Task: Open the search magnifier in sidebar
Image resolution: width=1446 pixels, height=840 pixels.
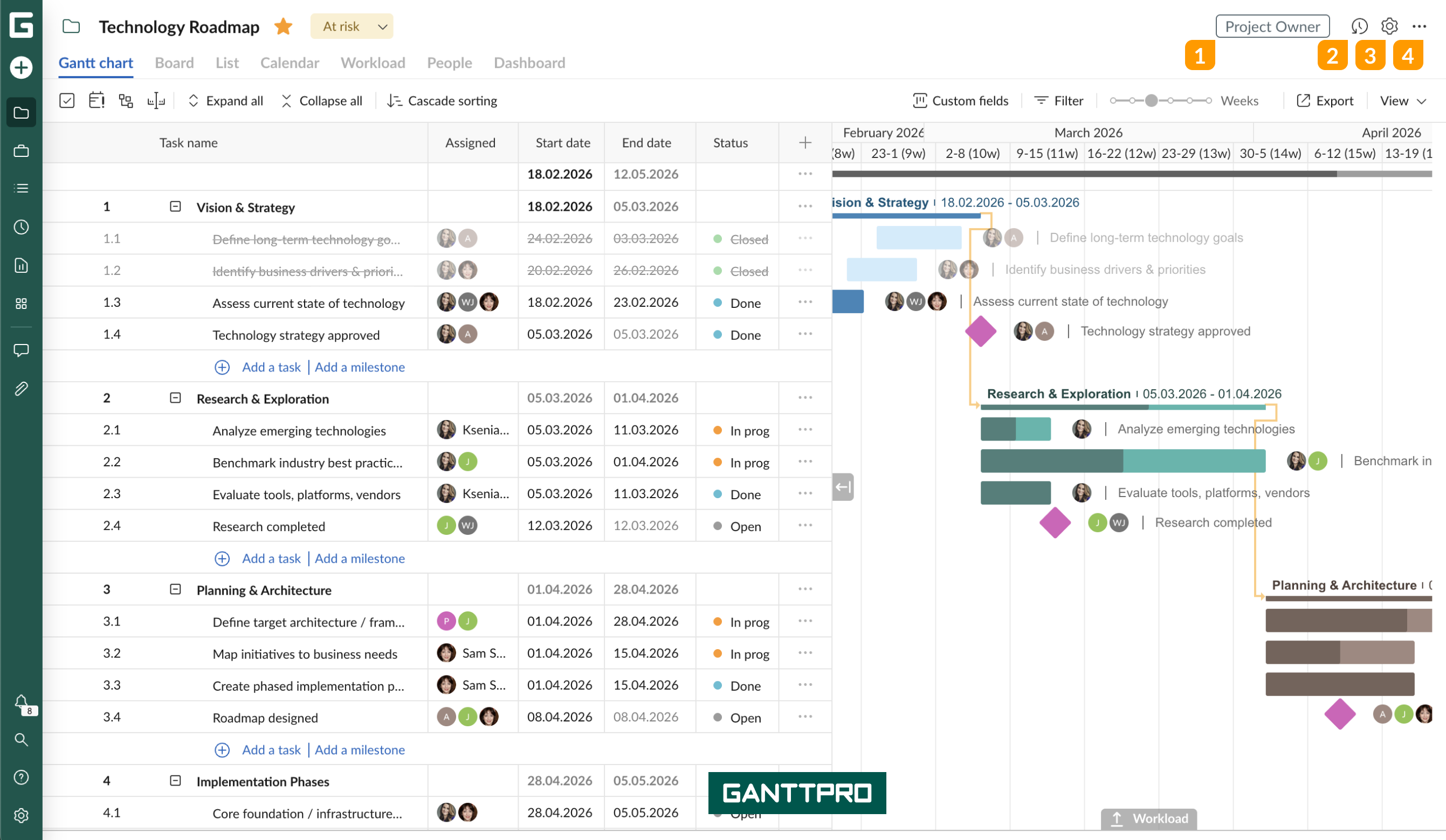Action: pyautogui.click(x=21, y=740)
